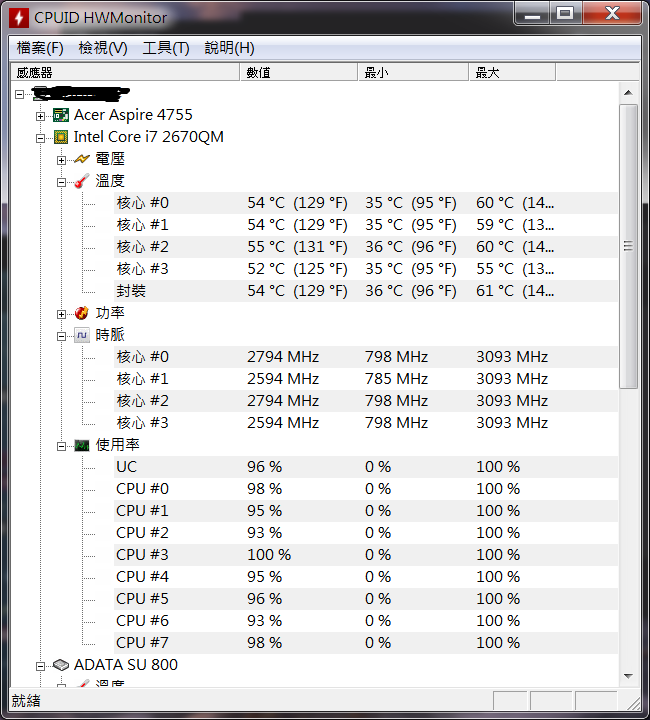Open the 檢視(V) view menu
Image resolution: width=650 pixels, height=720 pixels.
103,48
